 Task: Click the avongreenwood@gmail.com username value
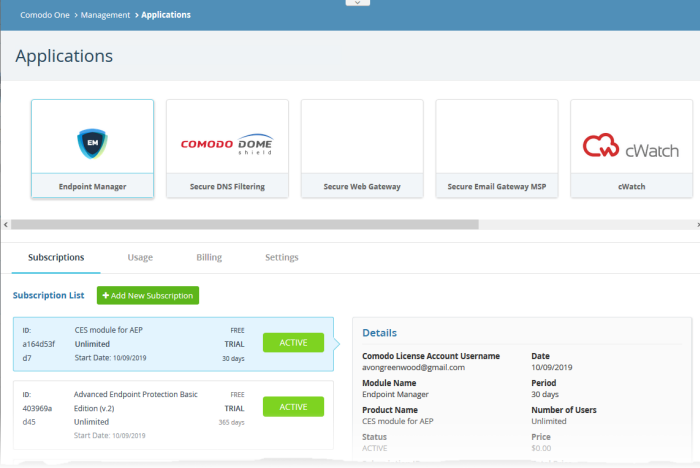coord(413,368)
